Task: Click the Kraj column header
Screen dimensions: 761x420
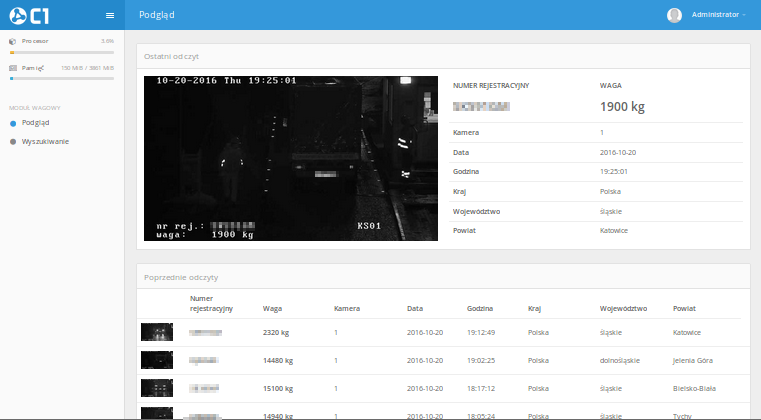Action: pos(534,308)
